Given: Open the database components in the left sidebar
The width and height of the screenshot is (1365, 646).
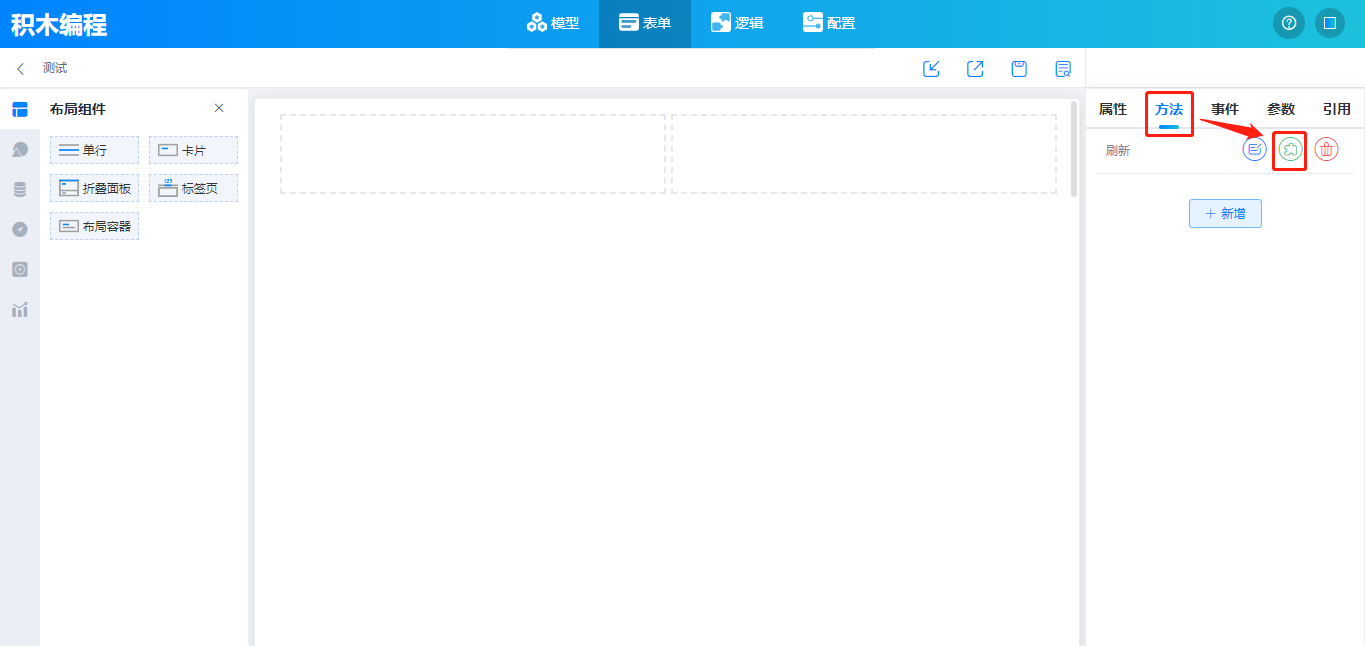Looking at the screenshot, I should 20,190.
